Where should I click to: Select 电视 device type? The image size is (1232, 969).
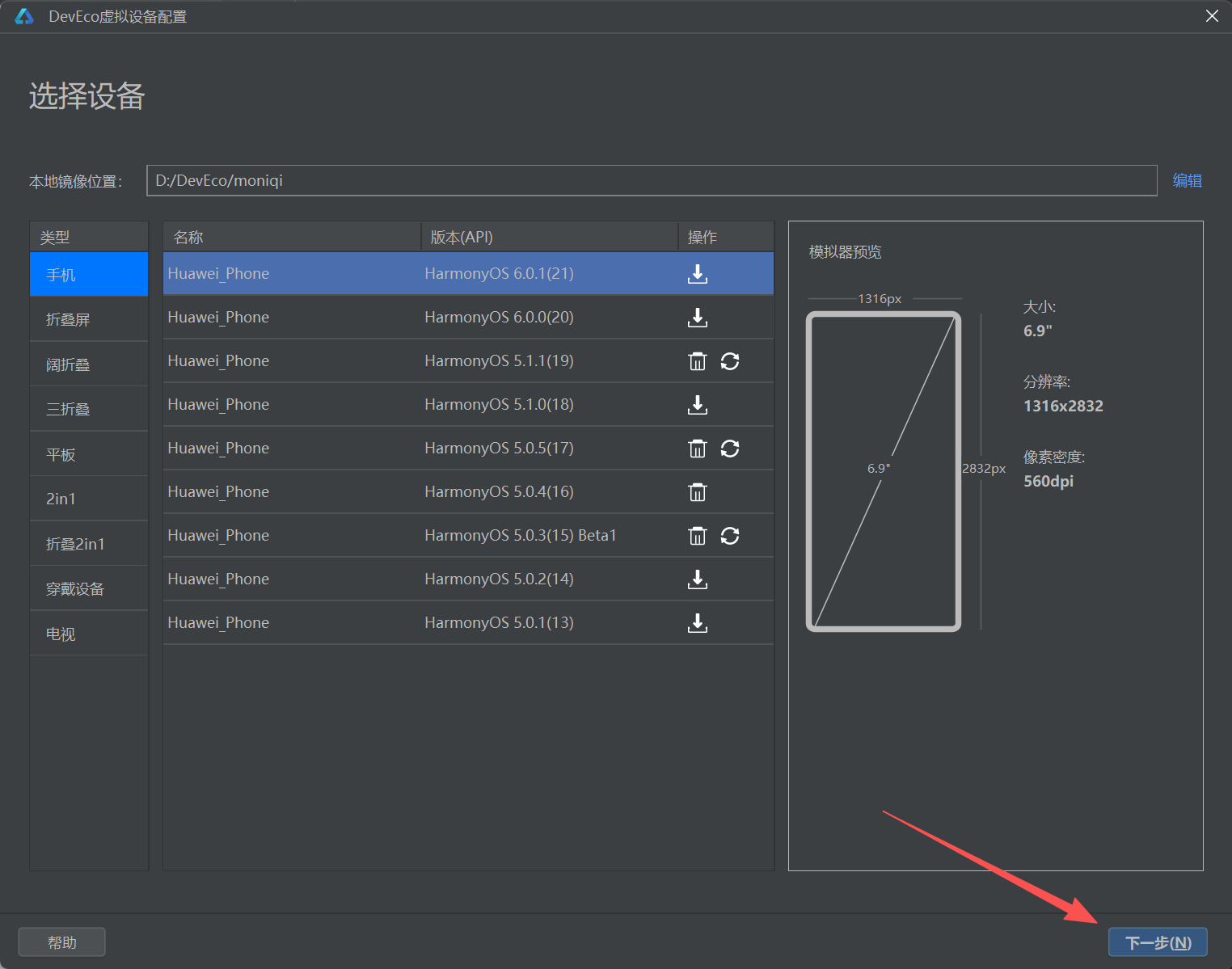pos(89,634)
